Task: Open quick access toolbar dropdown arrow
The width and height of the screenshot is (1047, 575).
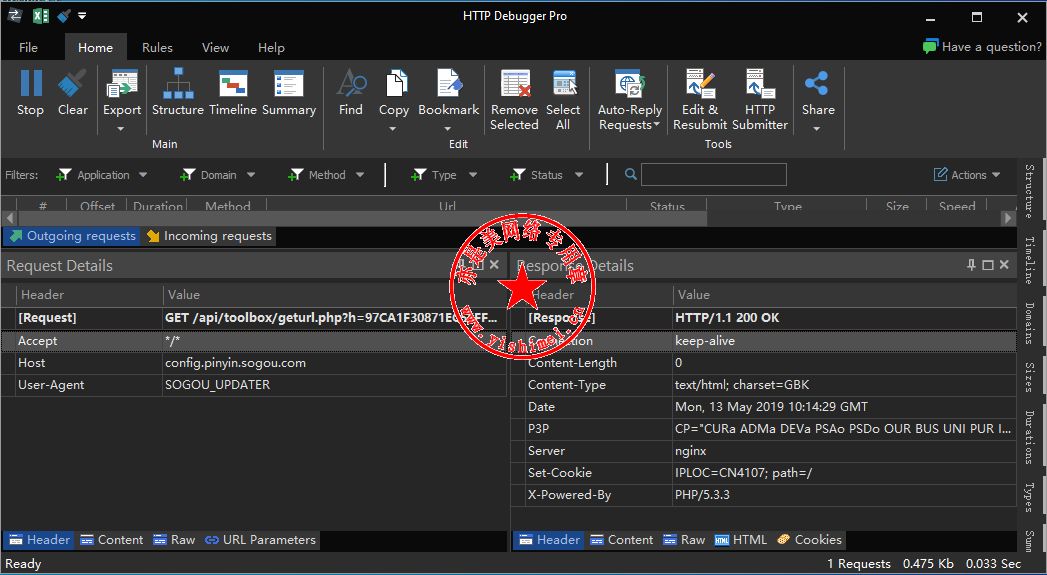Action: [82, 15]
